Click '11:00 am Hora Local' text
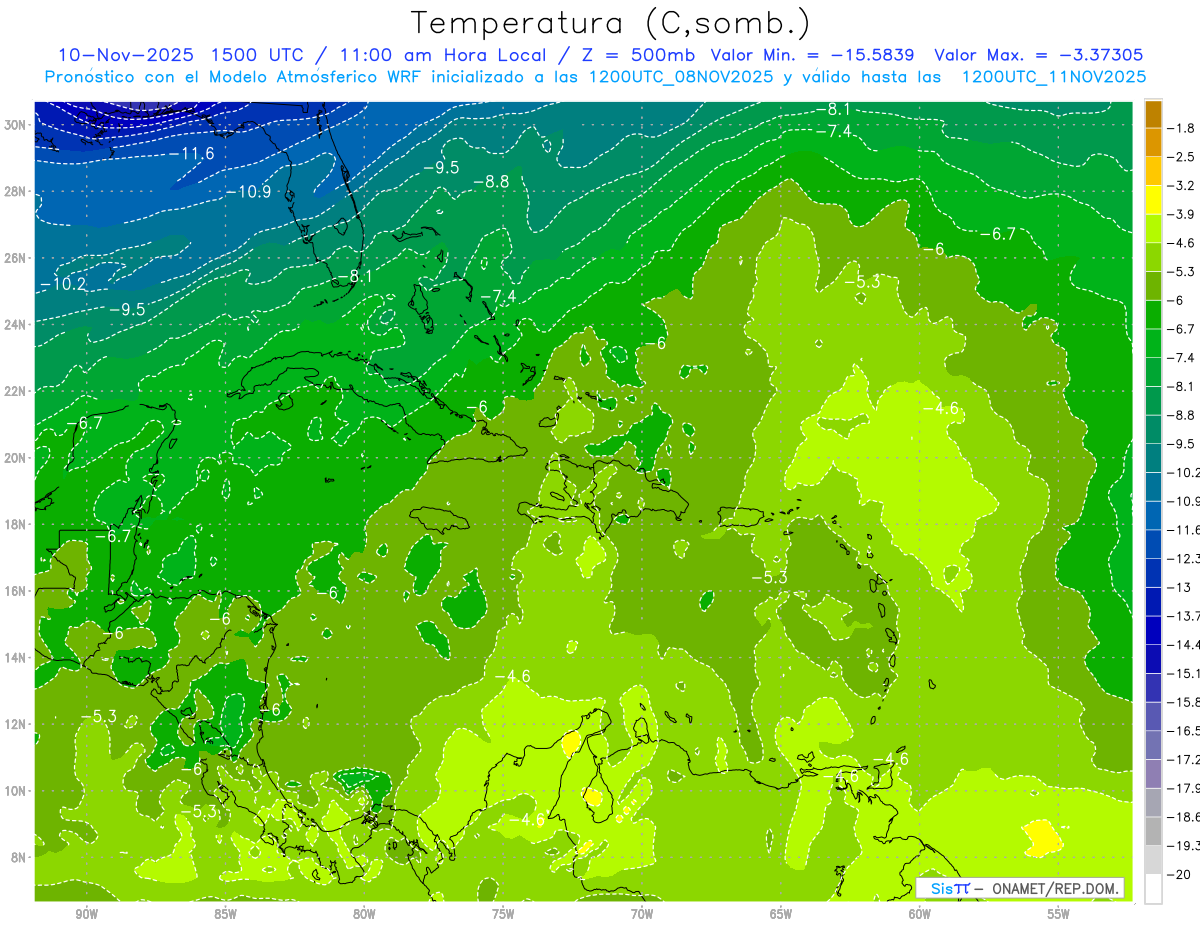Viewport: 1200px width, 927px height. [x=439, y=55]
